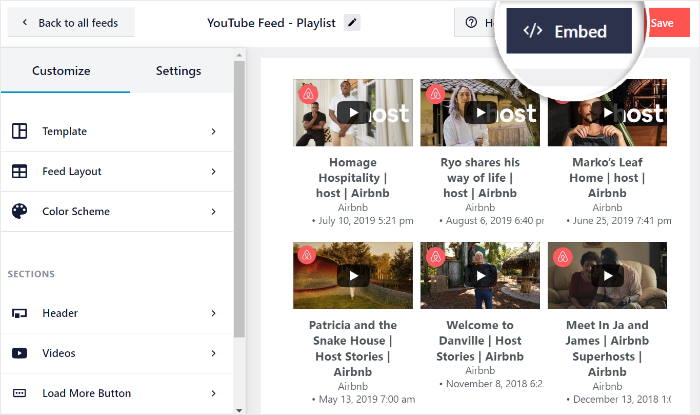700x415 pixels.
Task: Open the Template menu row
Action: click(x=117, y=131)
